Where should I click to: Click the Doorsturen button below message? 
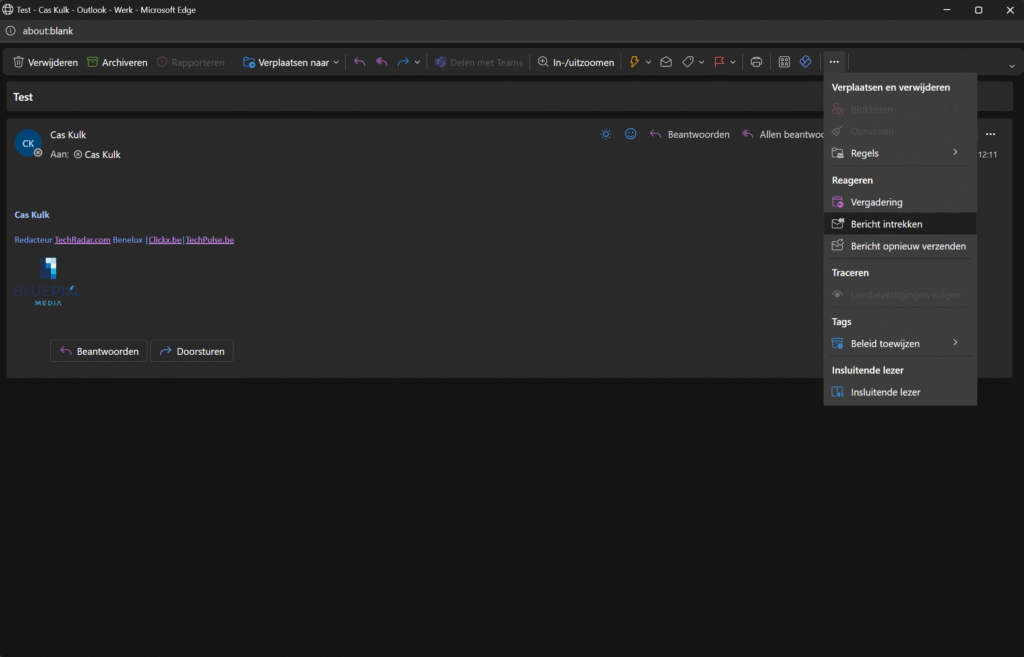pyautogui.click(x=192, y=351)
